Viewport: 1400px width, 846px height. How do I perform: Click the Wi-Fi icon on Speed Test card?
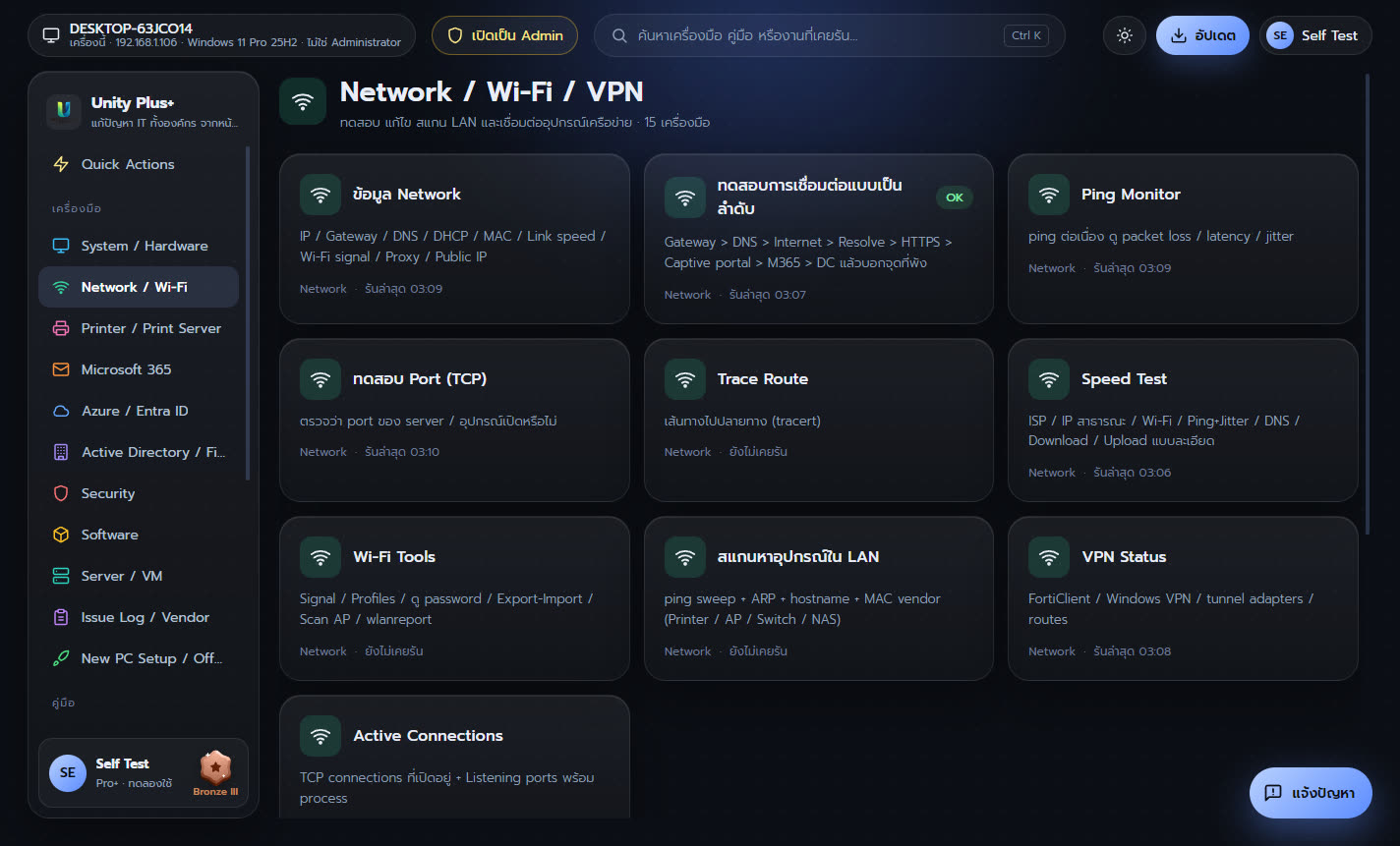point(1049,379)
